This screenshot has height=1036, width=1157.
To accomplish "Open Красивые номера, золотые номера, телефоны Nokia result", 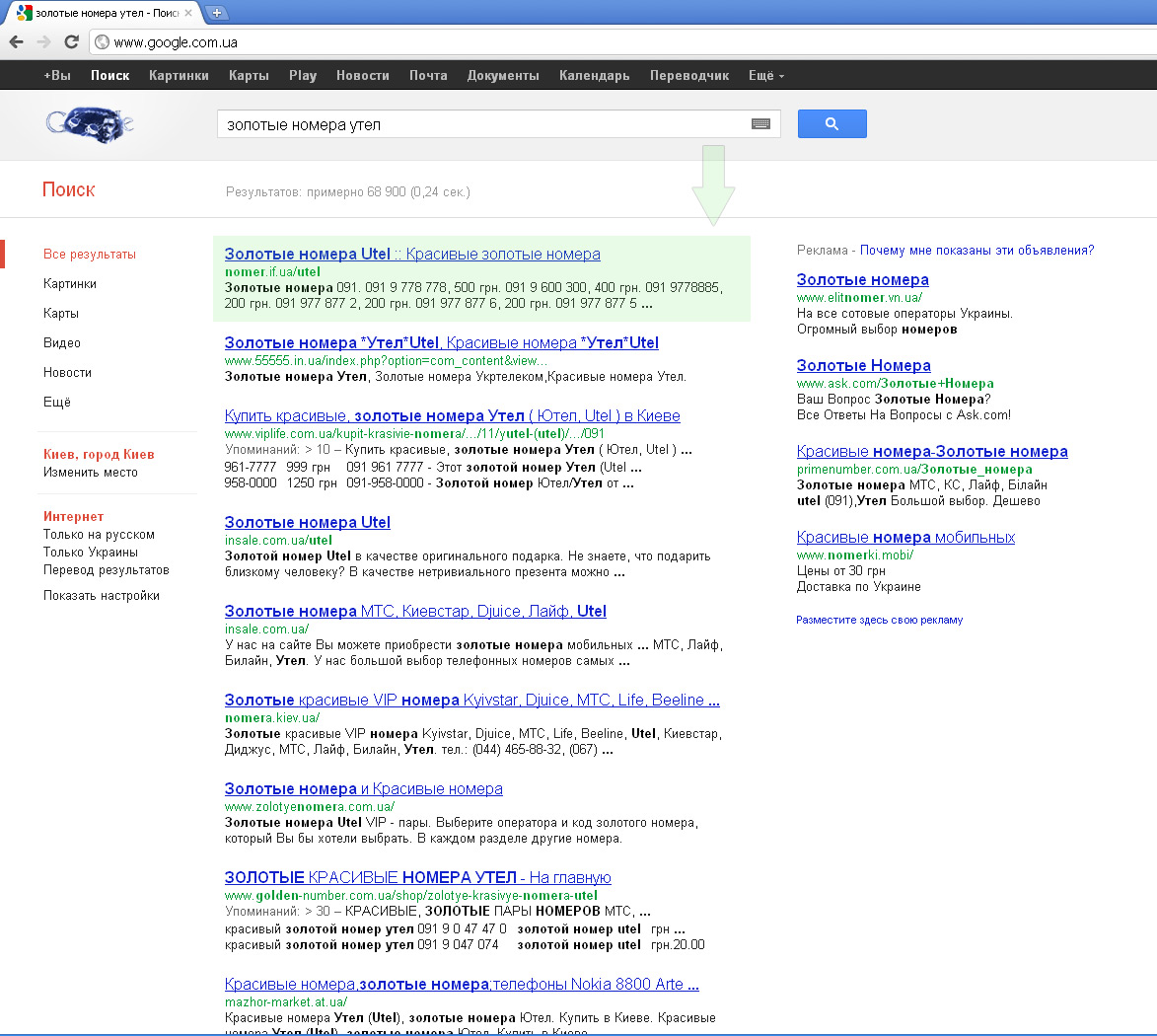I will coord(462,984).
